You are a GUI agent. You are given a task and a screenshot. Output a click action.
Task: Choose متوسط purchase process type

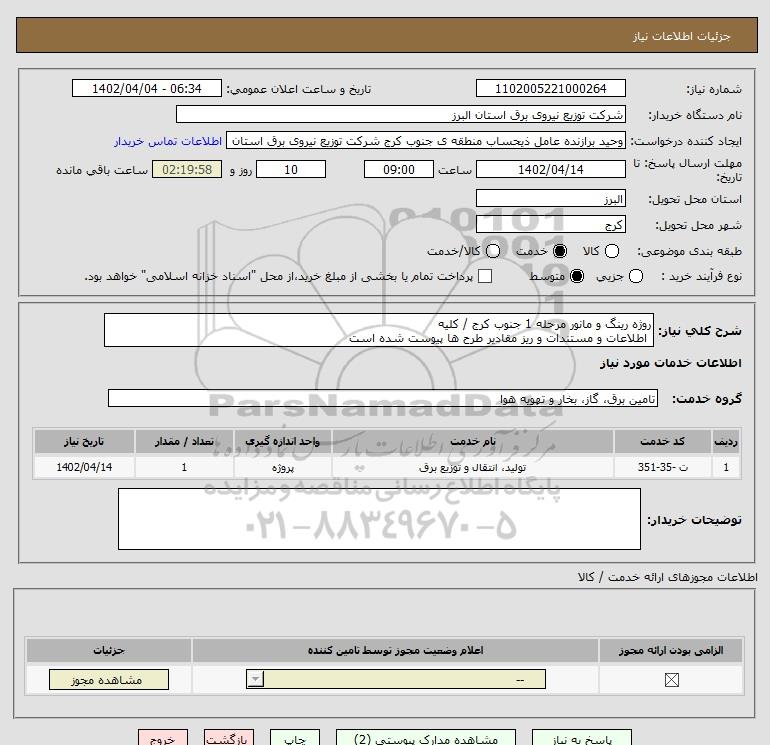tap(577, 276)
